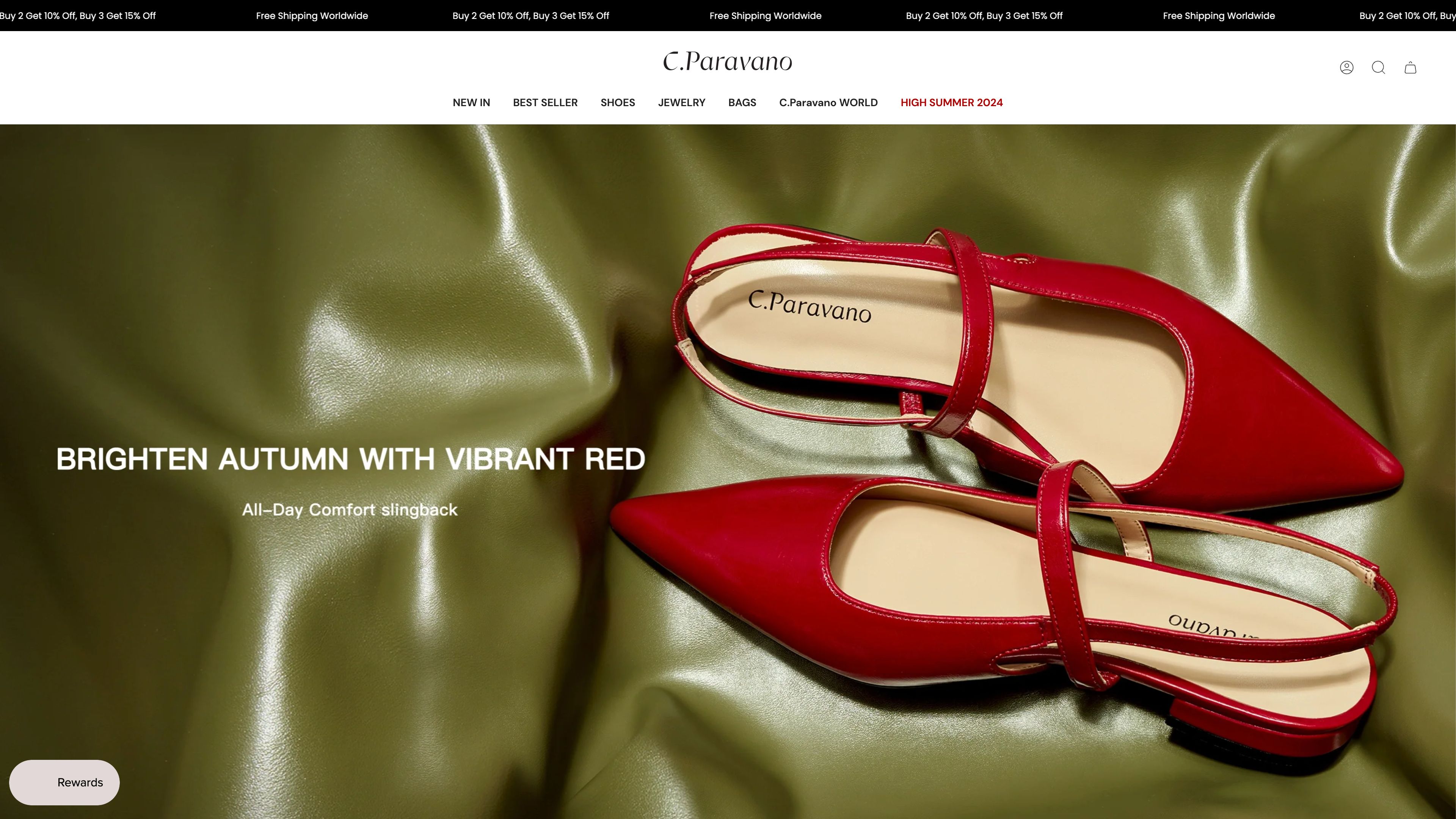Go to homepage via C.Paravano header logo

tap(728, 61)
